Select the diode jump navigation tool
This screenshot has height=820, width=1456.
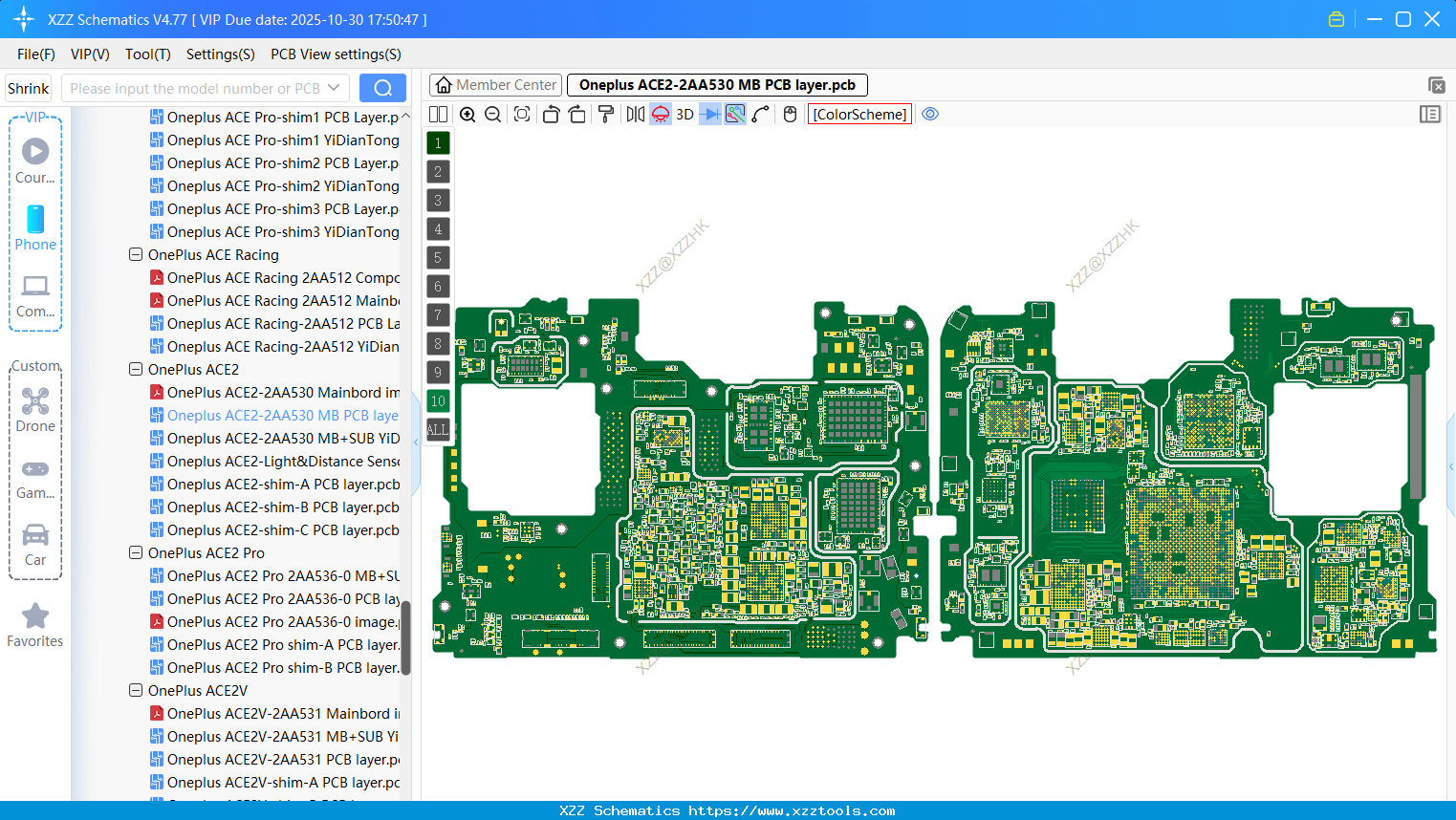(x=710, y=114)
